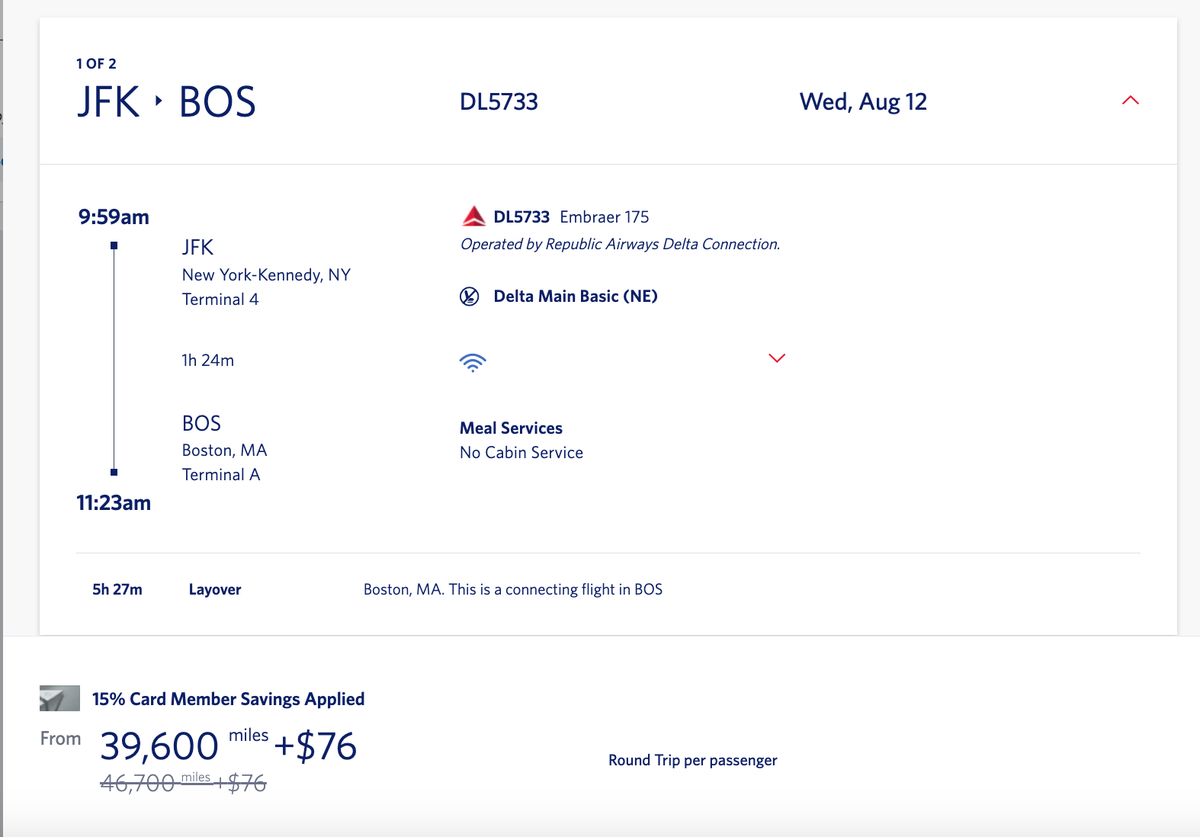Select the 1 OF 2 segment indicator
Viewport: 1200px width, 837px height.
(96, 62)
